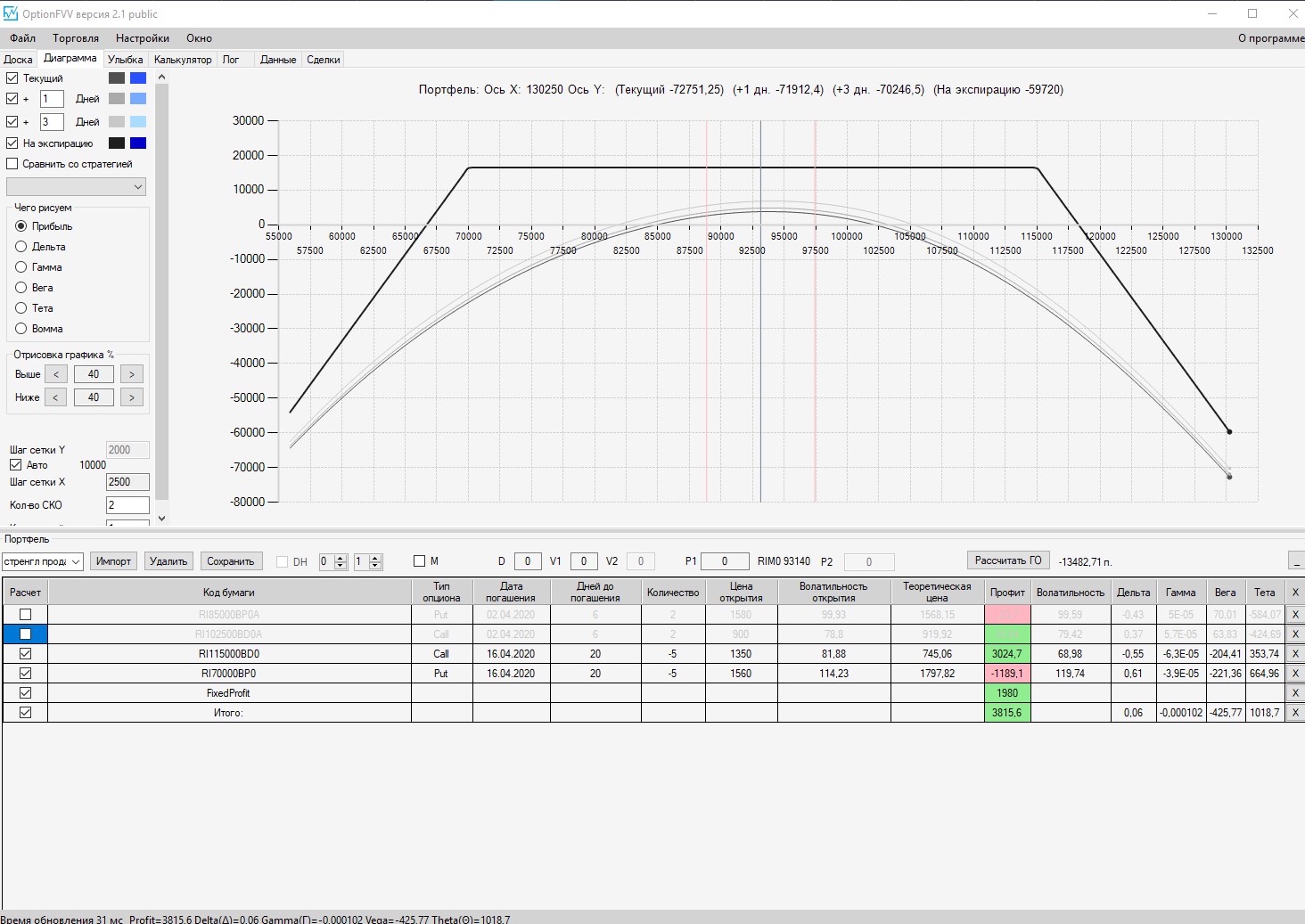This screenshot has width=1305, height=924.
Task: Select the Дельта radio button
Action: [21, 247]
